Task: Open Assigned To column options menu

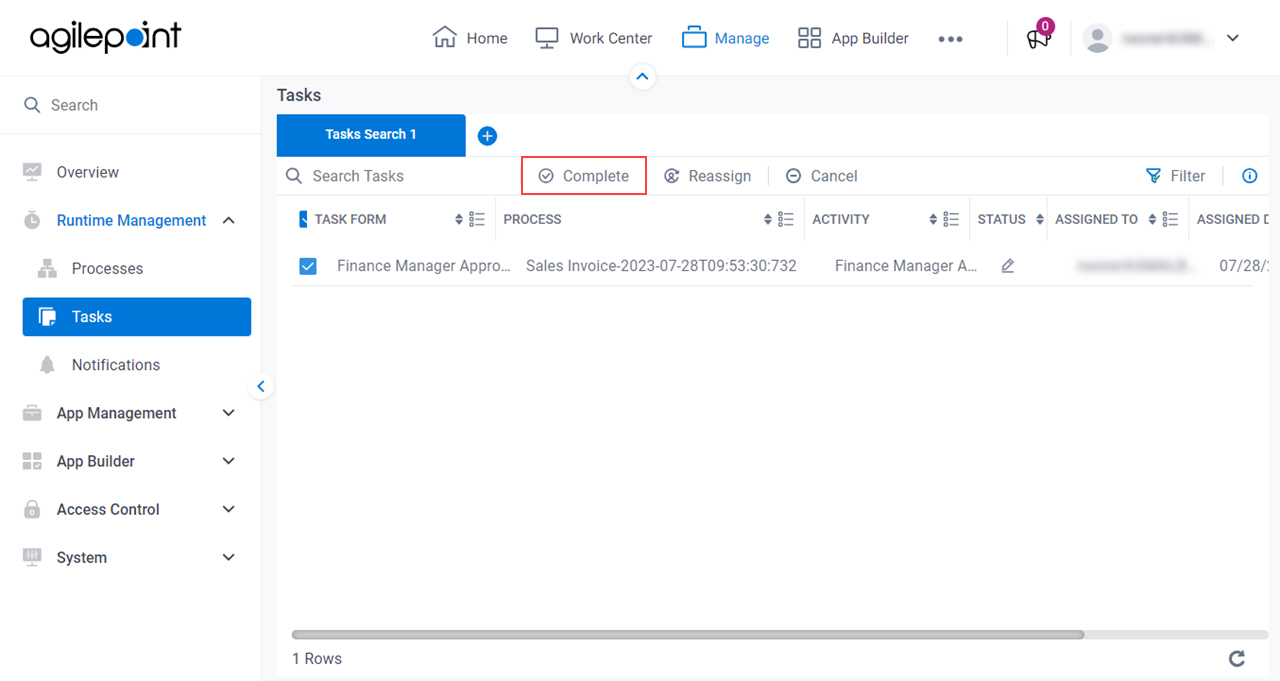Action: pos(1170,219)
